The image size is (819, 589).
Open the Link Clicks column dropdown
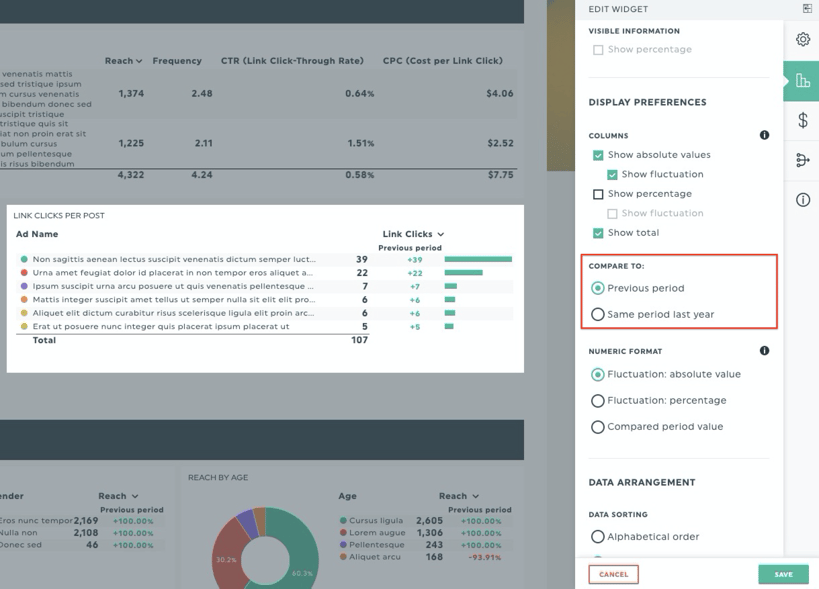tap(440, 235)
